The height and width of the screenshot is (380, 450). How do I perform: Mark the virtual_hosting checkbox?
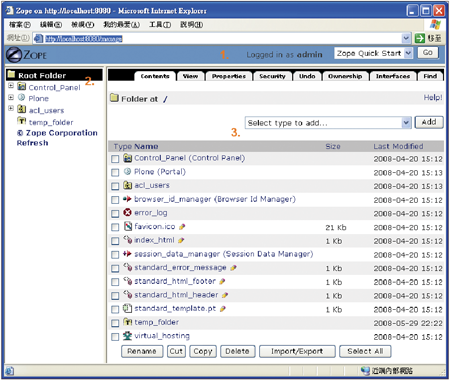(115, 337)
